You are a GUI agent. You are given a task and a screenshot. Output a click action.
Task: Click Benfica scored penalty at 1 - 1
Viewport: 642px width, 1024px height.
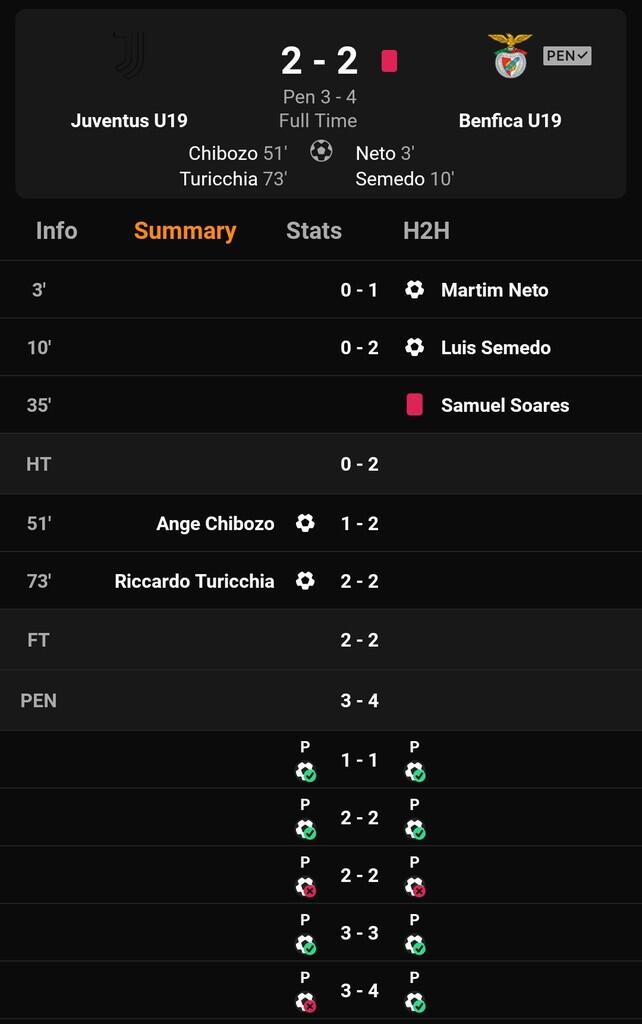point(414,771)
